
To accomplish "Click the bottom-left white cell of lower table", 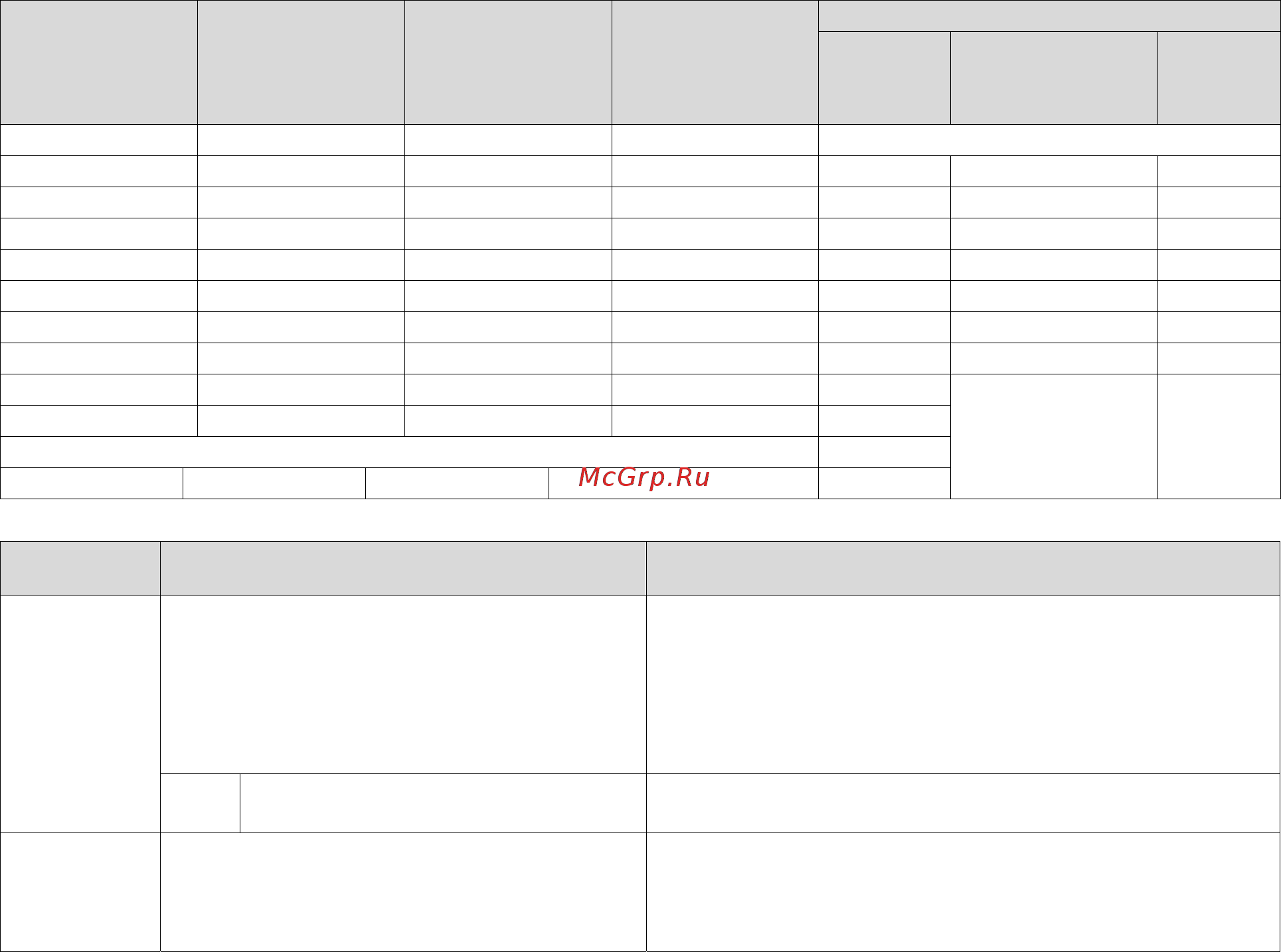I will click(80, 892).
